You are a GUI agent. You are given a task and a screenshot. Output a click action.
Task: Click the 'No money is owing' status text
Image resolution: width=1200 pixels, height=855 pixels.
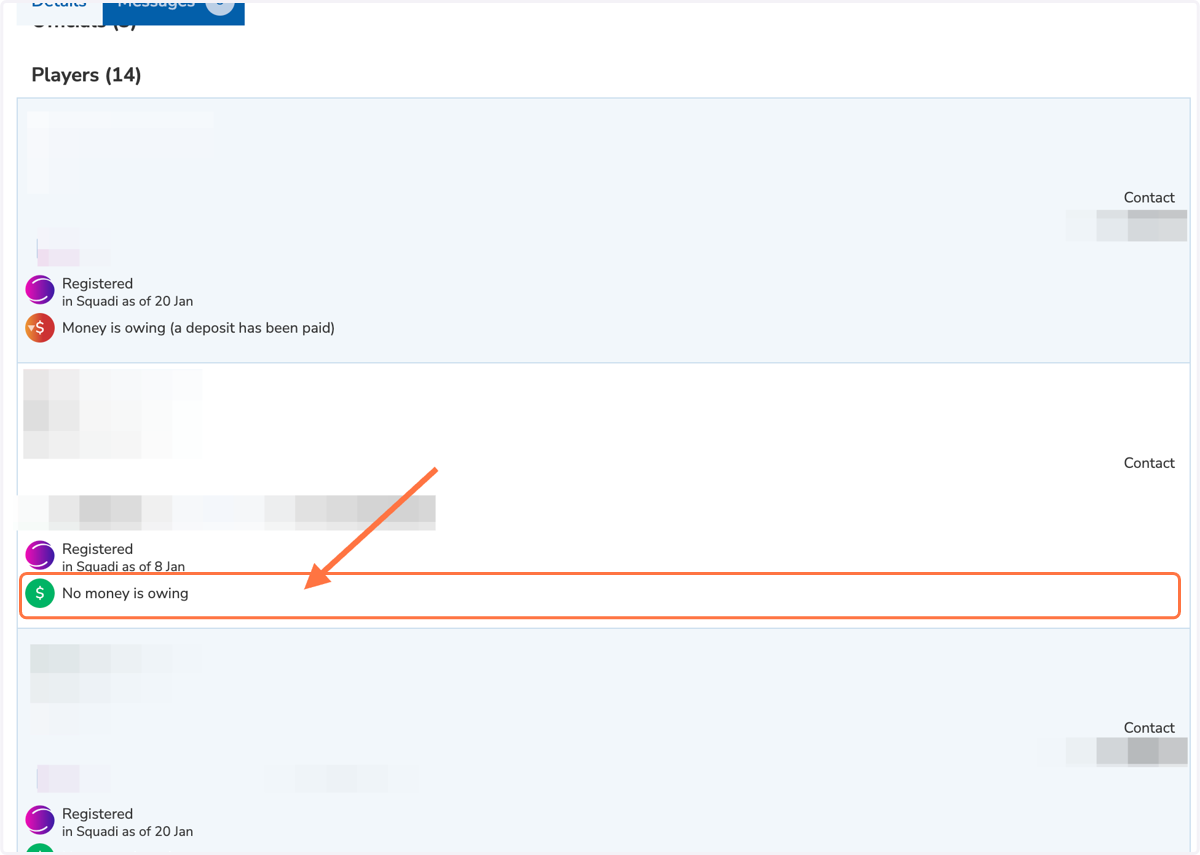click(x=125, y=593)
